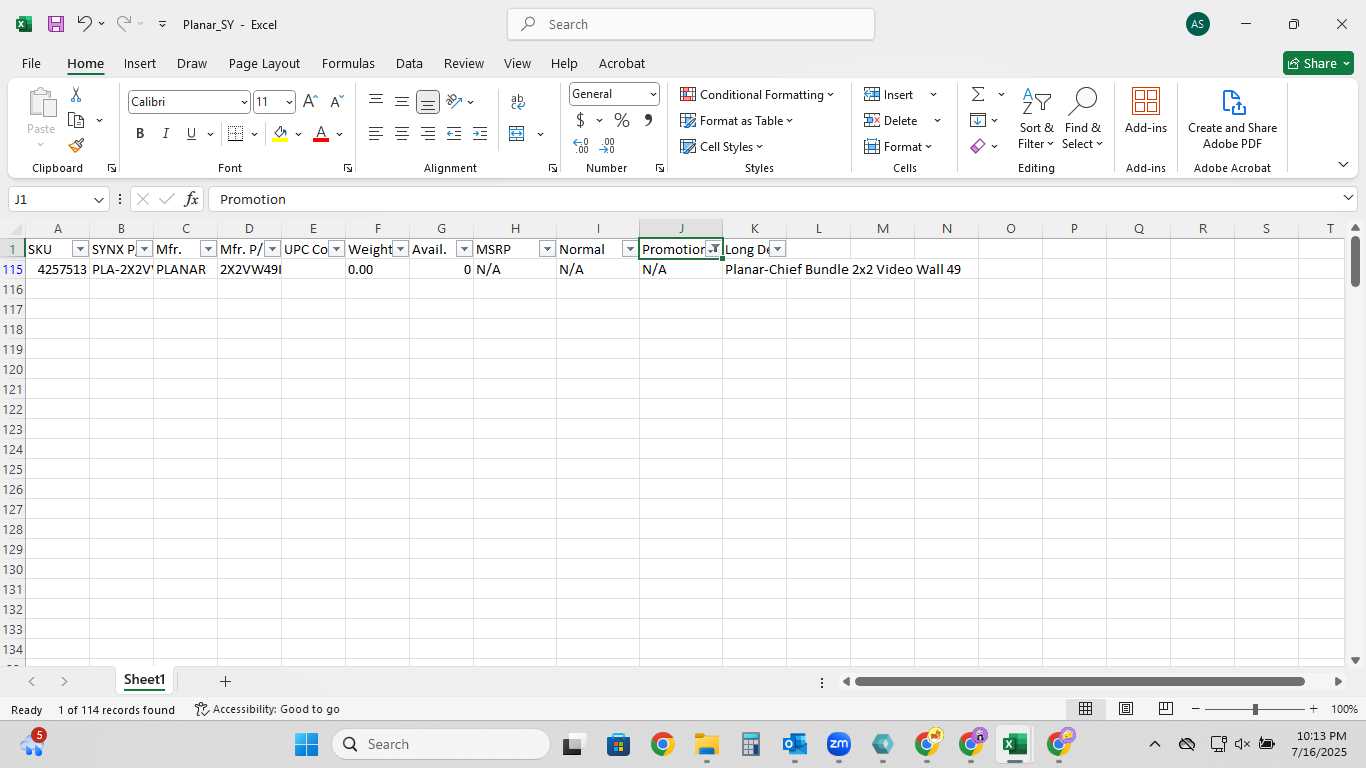Open the SKU column filter dropdown
The height and width of the screenshot is (768, 1366).
click(80, 249)
